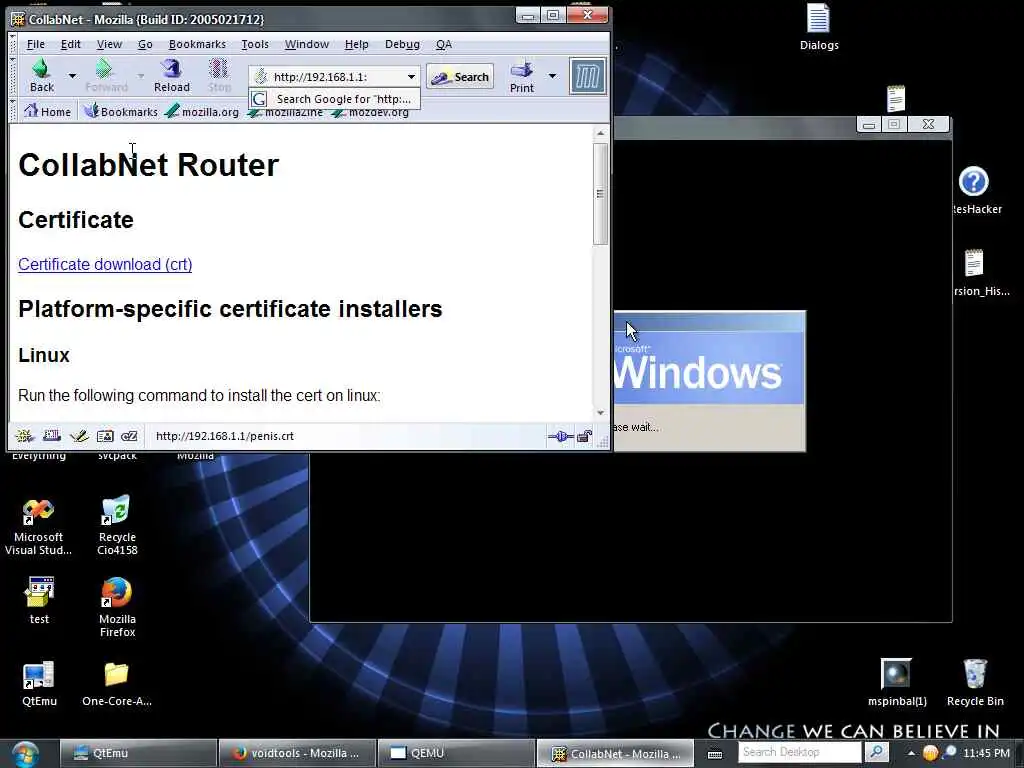This screenshot has width=1024, height=768.
Task: Click the taskbar clock showing 11:45 PM
Action: click(986, 753)
